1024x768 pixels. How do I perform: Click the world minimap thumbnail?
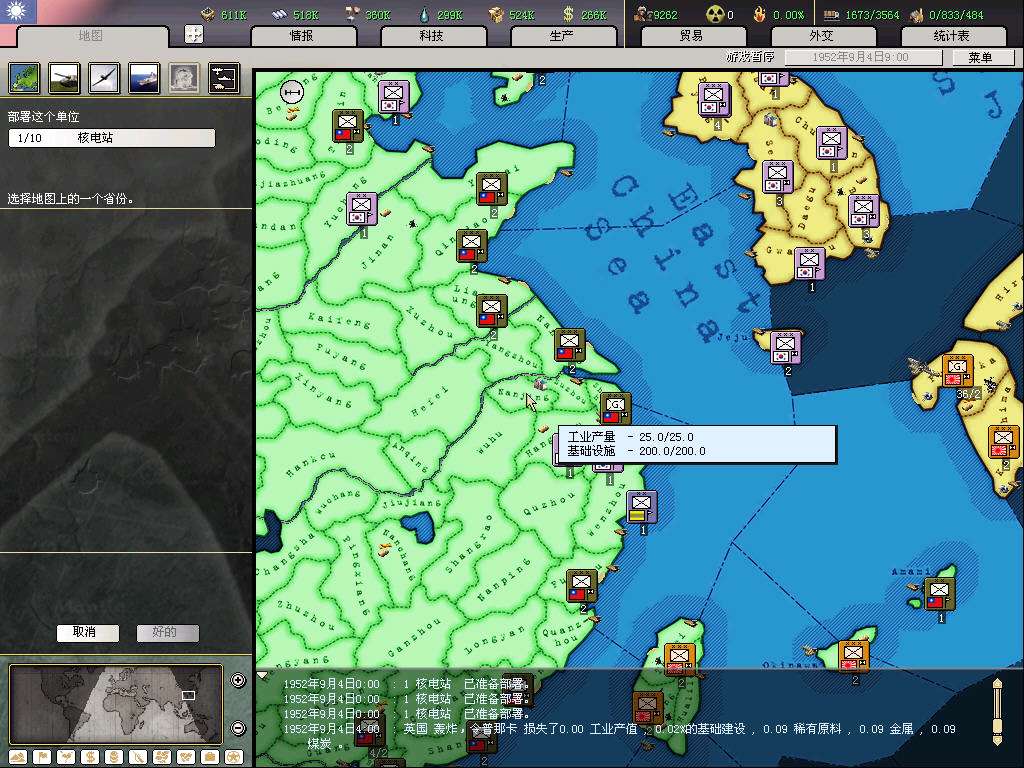click(x=116, y=704)
